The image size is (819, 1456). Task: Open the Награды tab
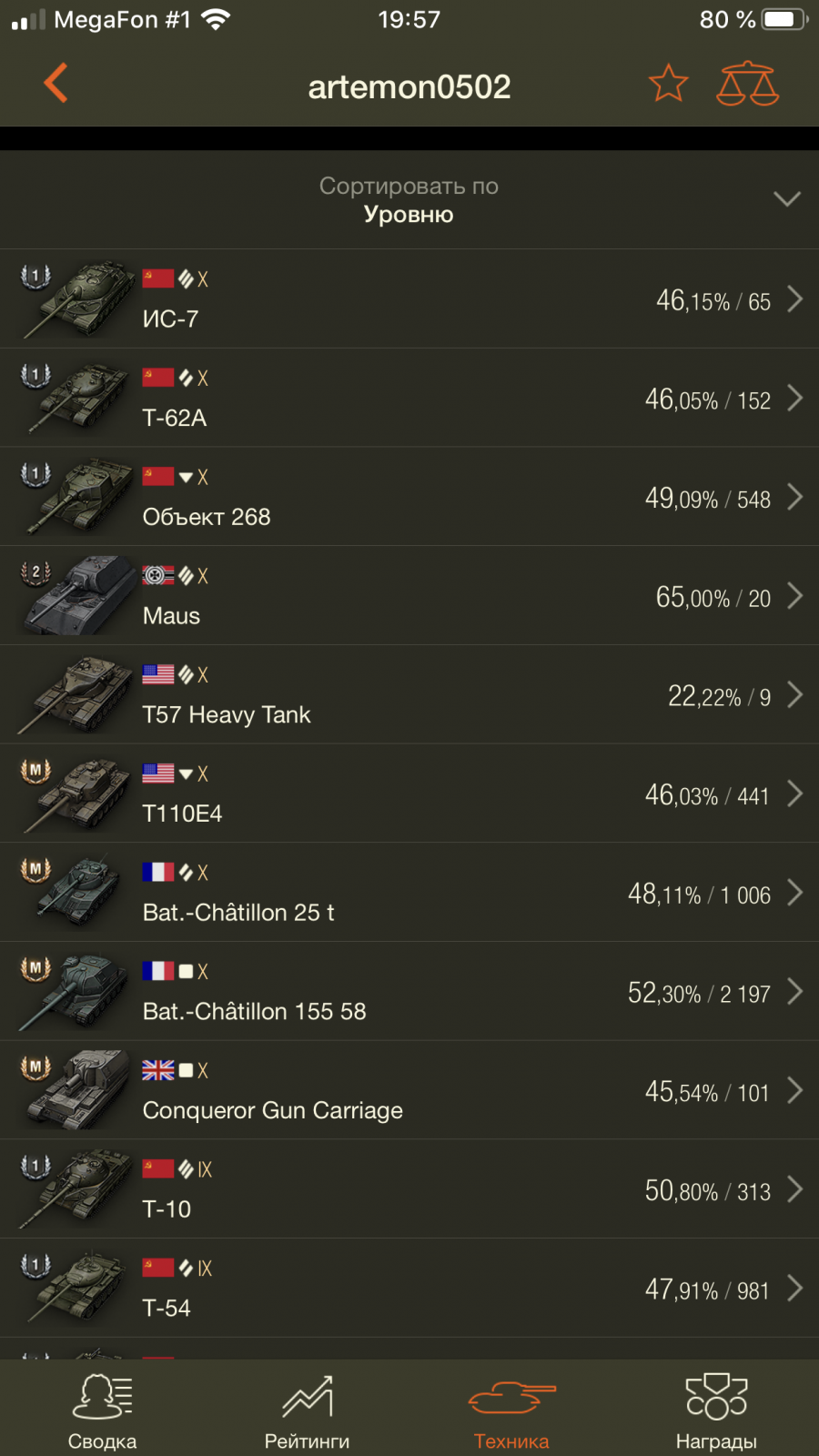[x=716, y=1411]
